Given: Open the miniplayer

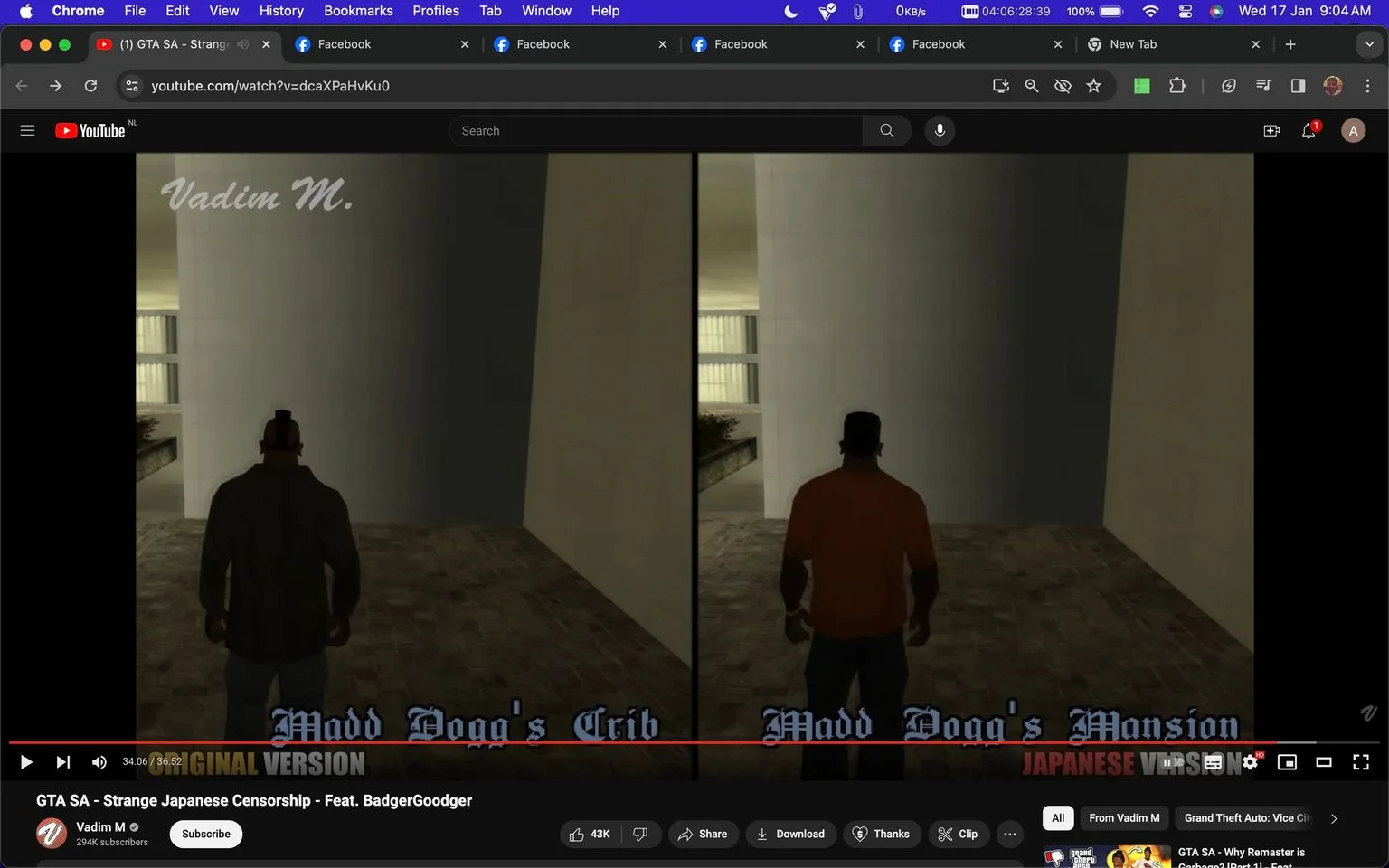Looking at the screenshot, I should click(1287, 762).
